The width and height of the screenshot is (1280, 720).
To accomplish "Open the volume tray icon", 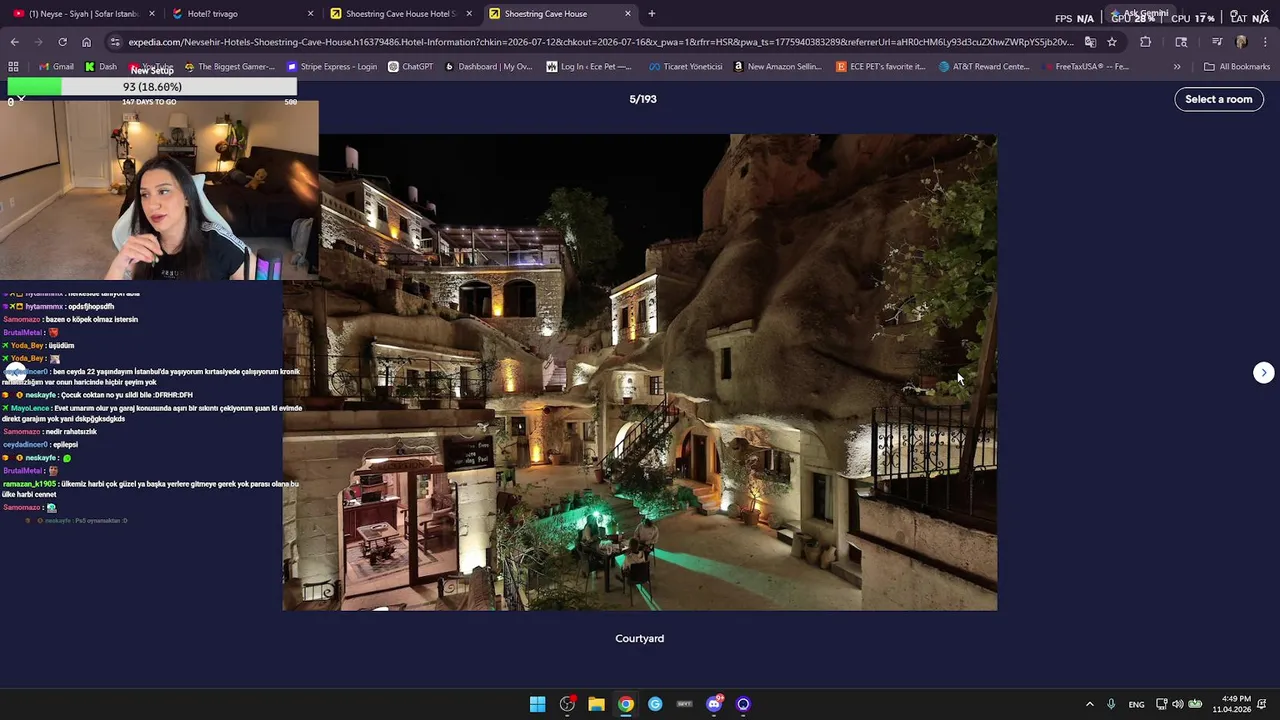I will 1177,704.
